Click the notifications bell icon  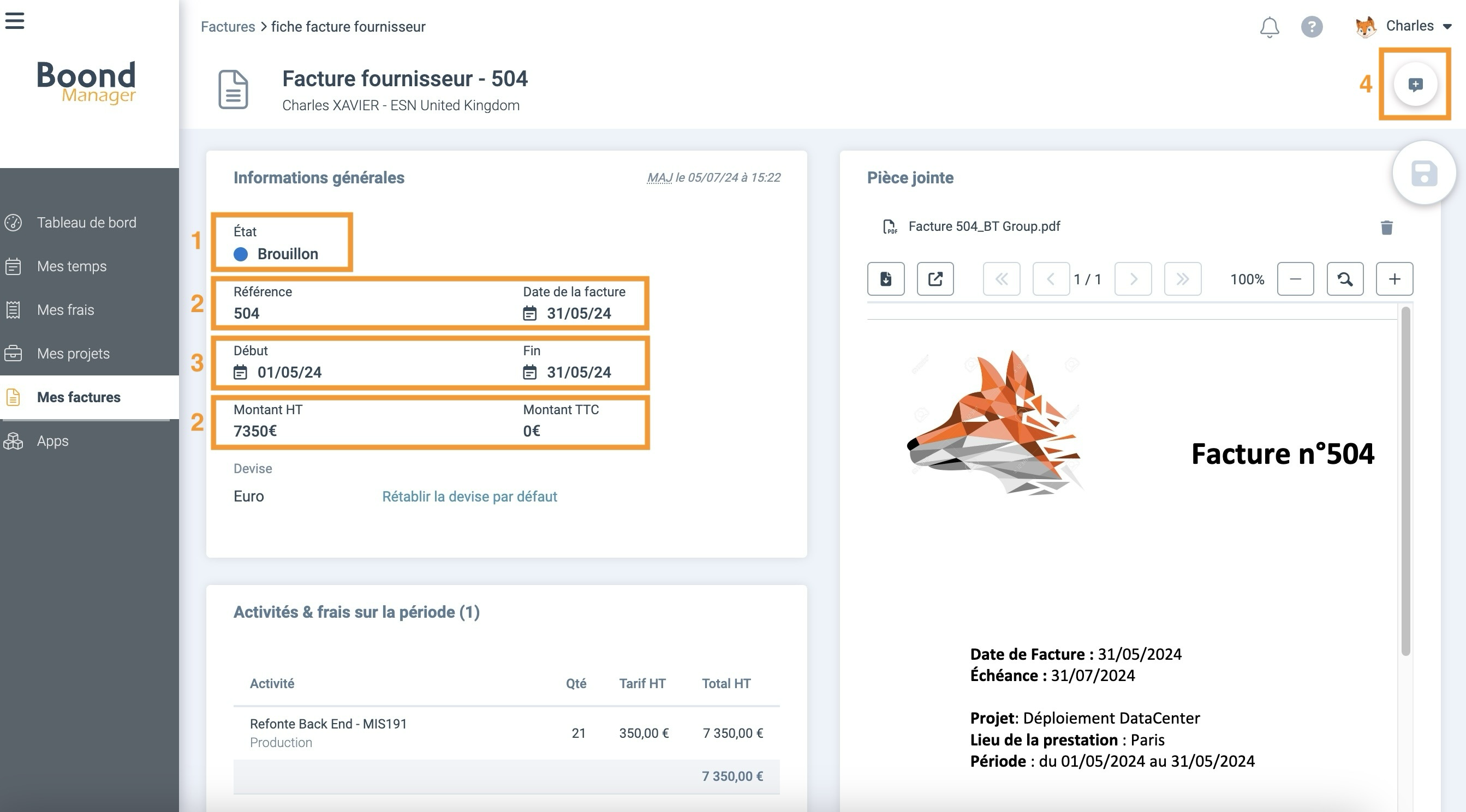1268,27
